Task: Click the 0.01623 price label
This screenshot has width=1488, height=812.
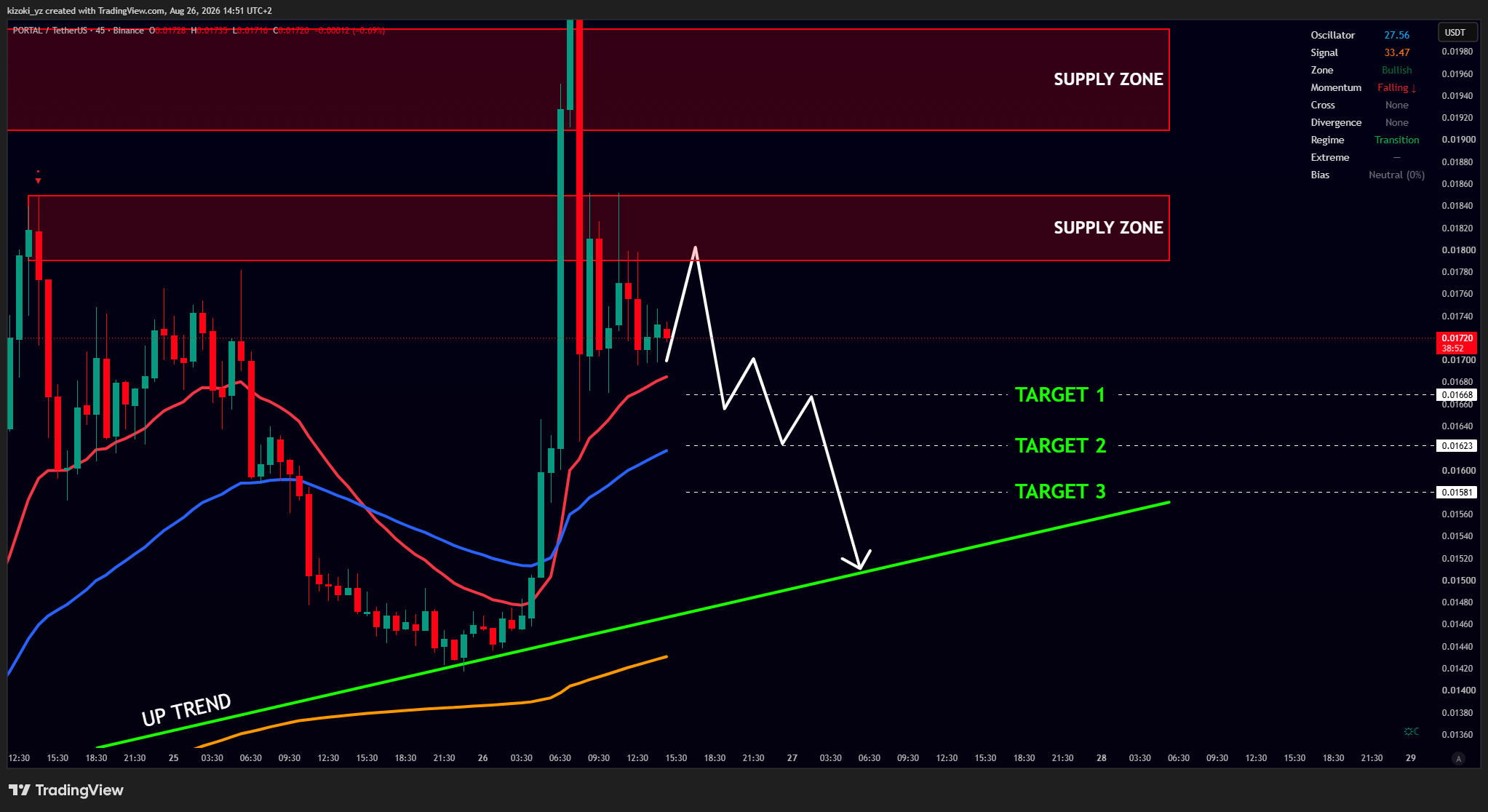Action: click(x=1457, y=446)
